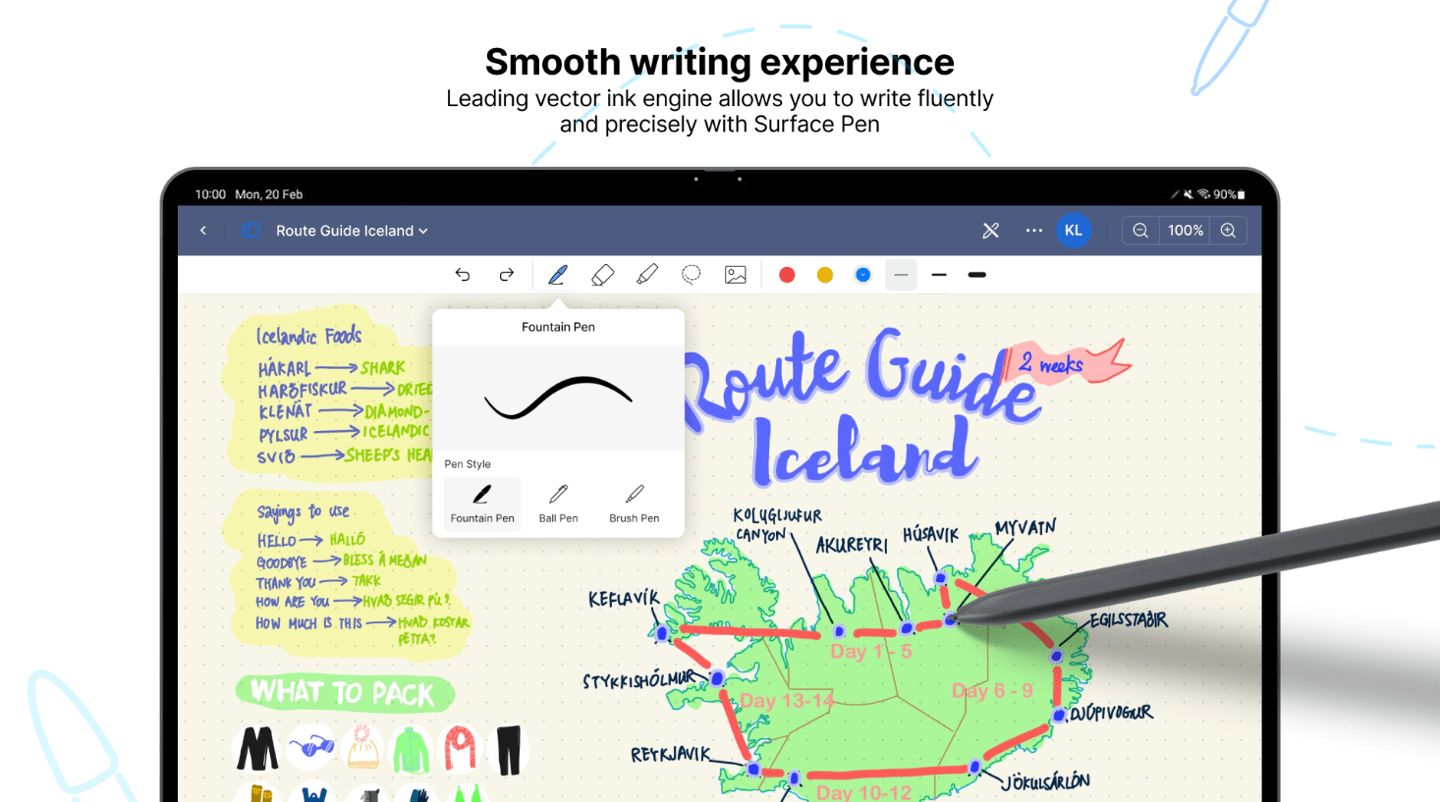Viewport: 1440px width, 802px height.
Task: Undo the last stroke
Action: 462,275
